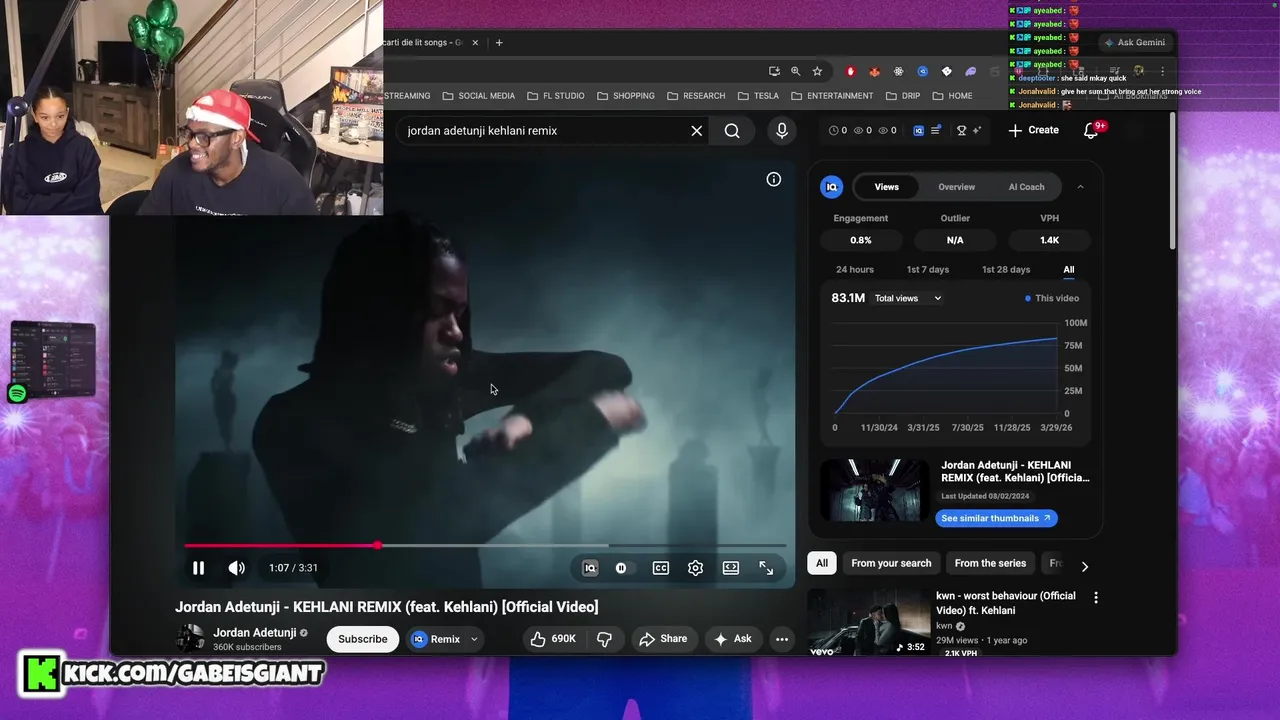Like the video with 690K likes

pyautogui.click(x=553, y=639)
